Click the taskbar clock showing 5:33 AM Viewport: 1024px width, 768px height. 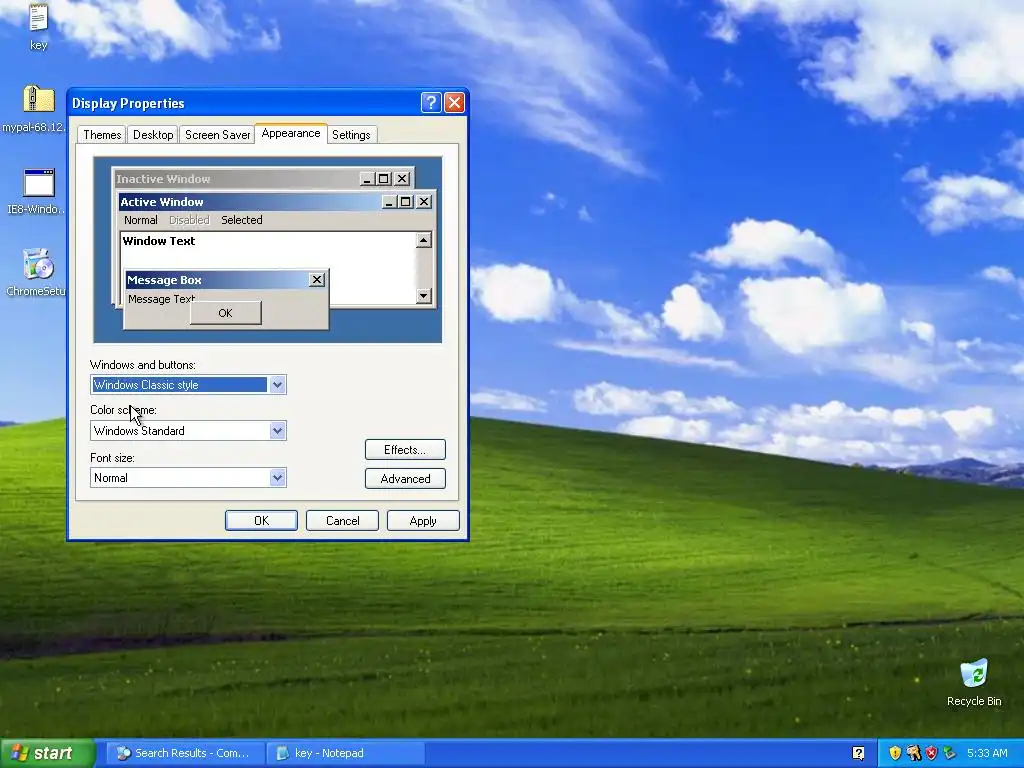click(987, 753)
